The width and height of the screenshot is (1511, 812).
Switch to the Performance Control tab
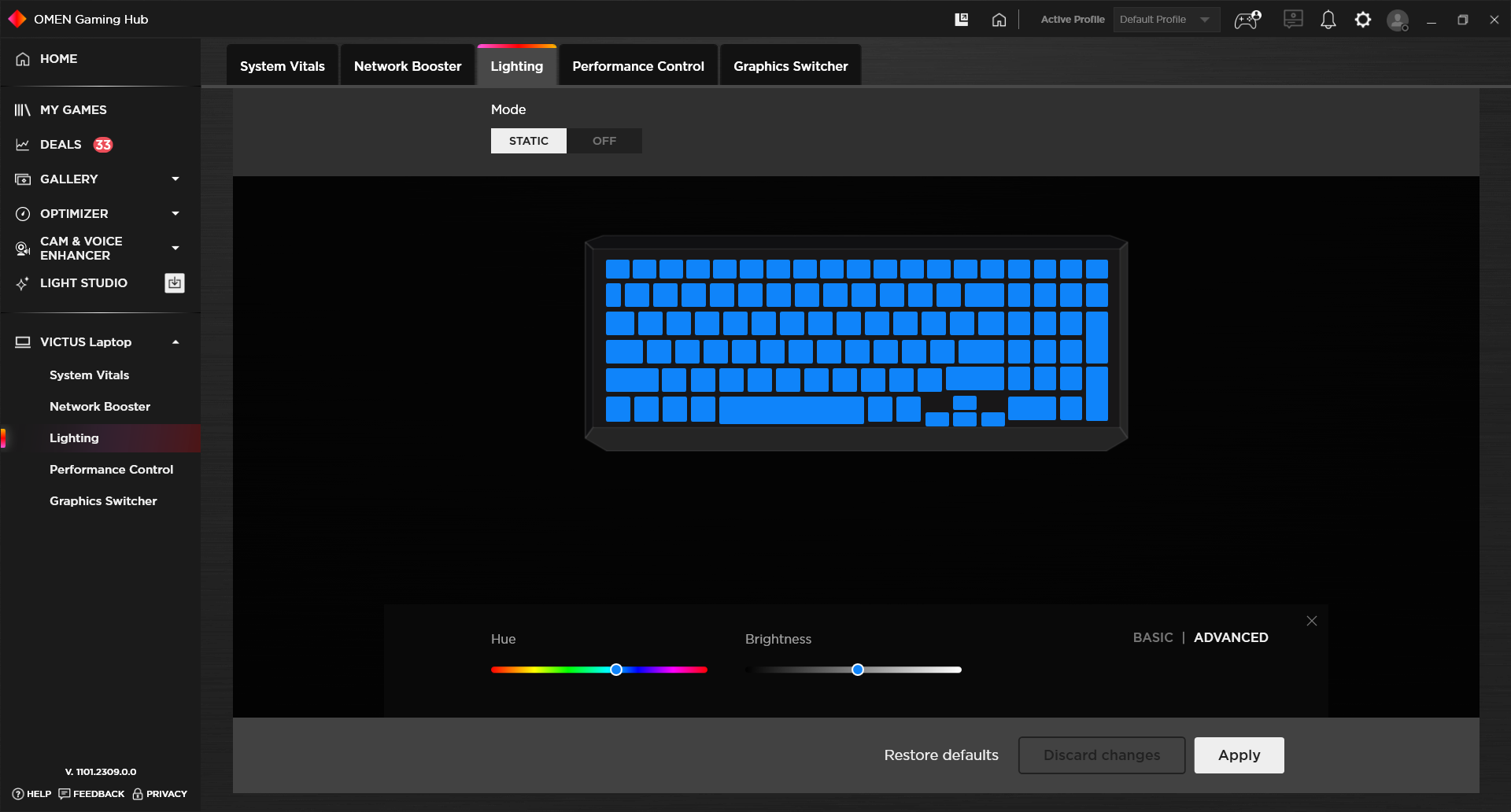coord(637,66)
